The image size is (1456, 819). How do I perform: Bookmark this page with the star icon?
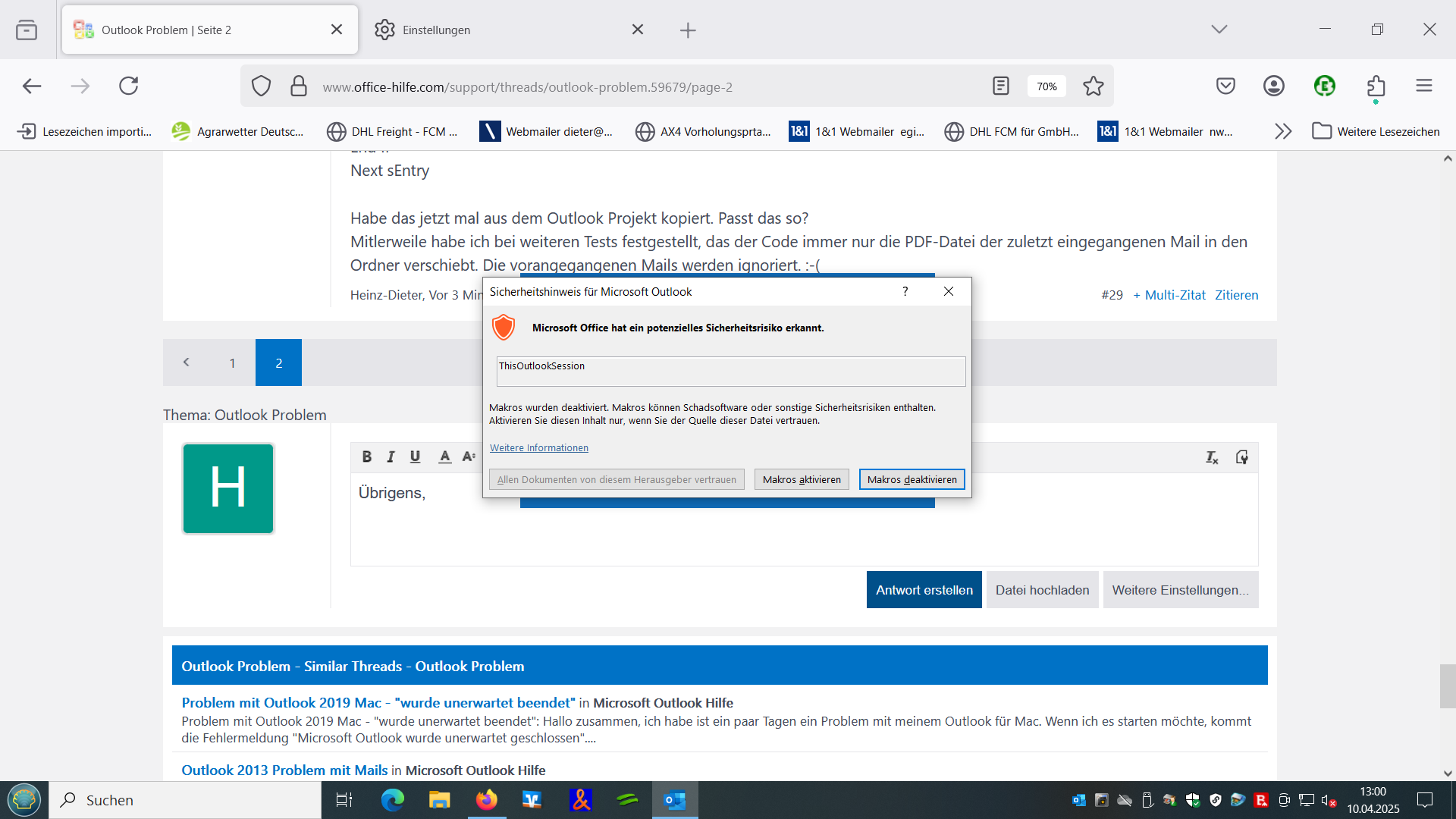tap(1093, 86)
